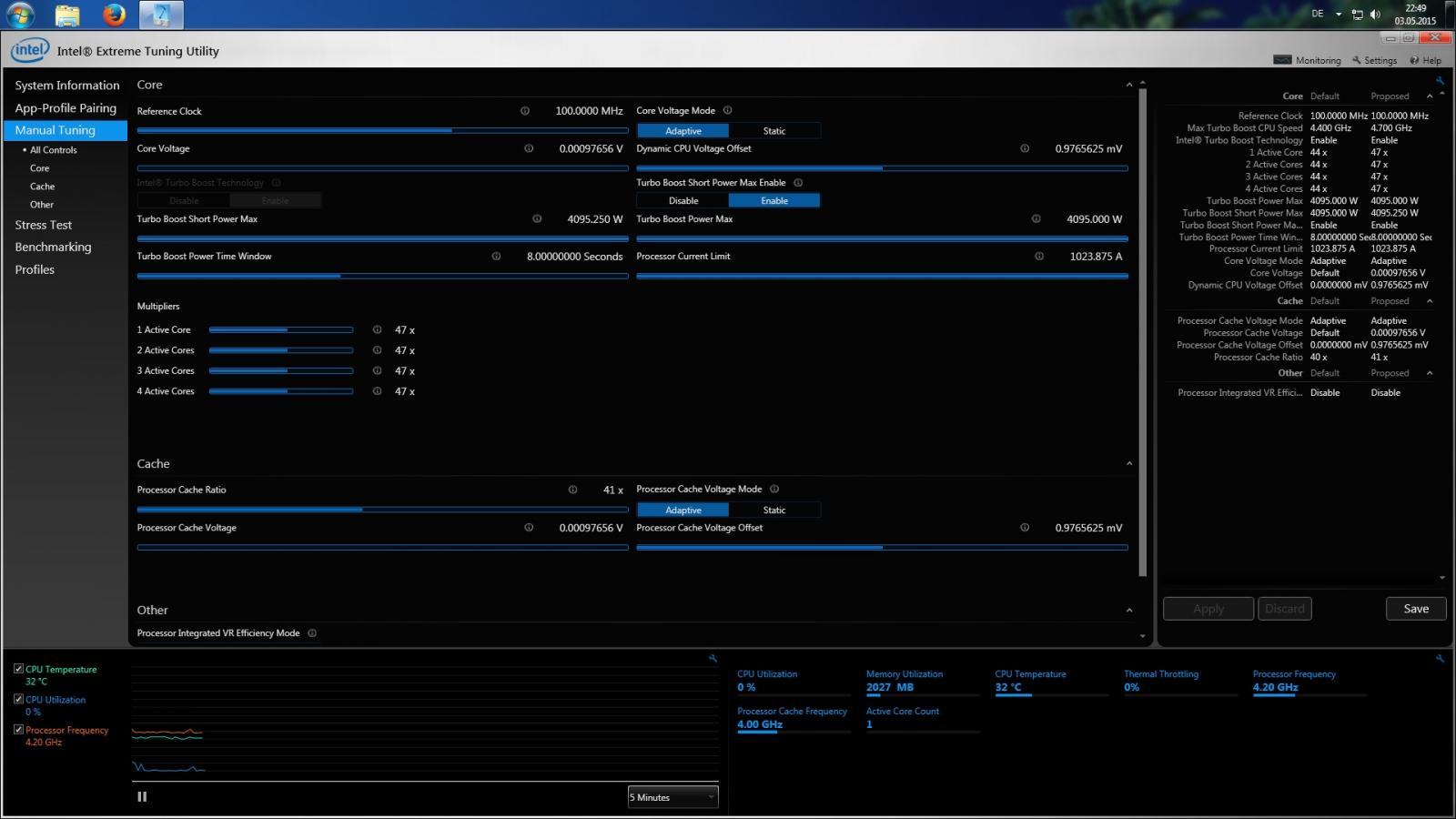Open Monitoring from top bar
This screenshot has width=1456, height=819.
(x=1308, y=60)
